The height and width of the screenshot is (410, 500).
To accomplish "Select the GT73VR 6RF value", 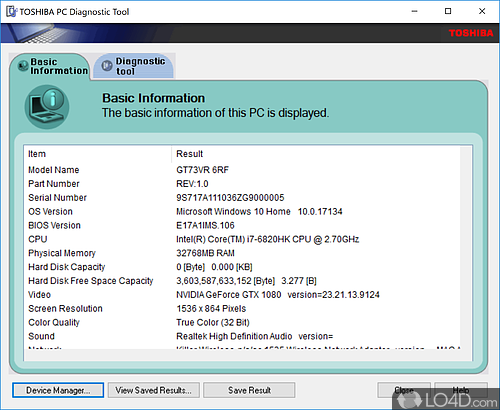I will [x=202, y=170].
